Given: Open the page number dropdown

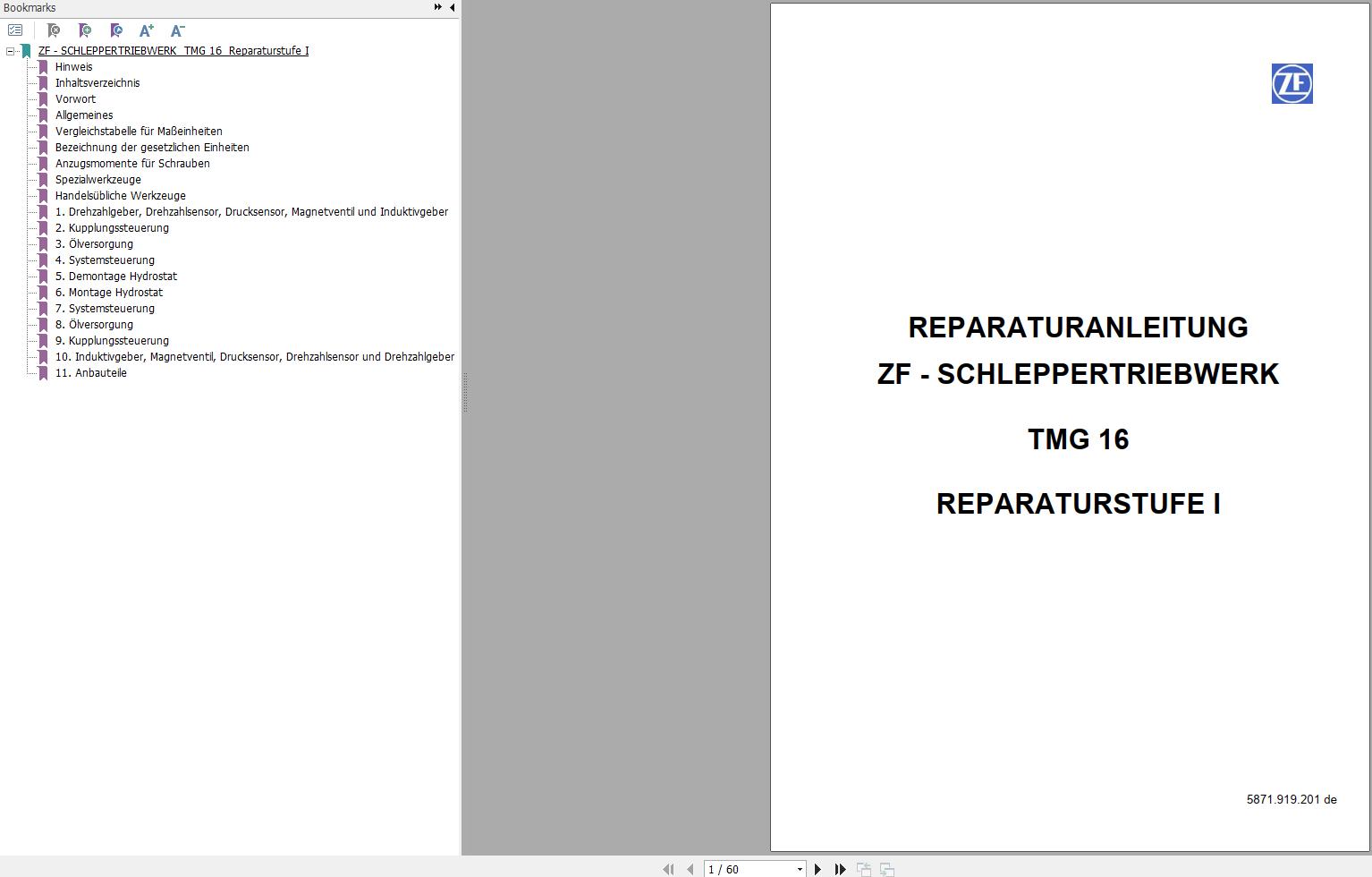Looking at the screenshot, I should tap(800, 869).
